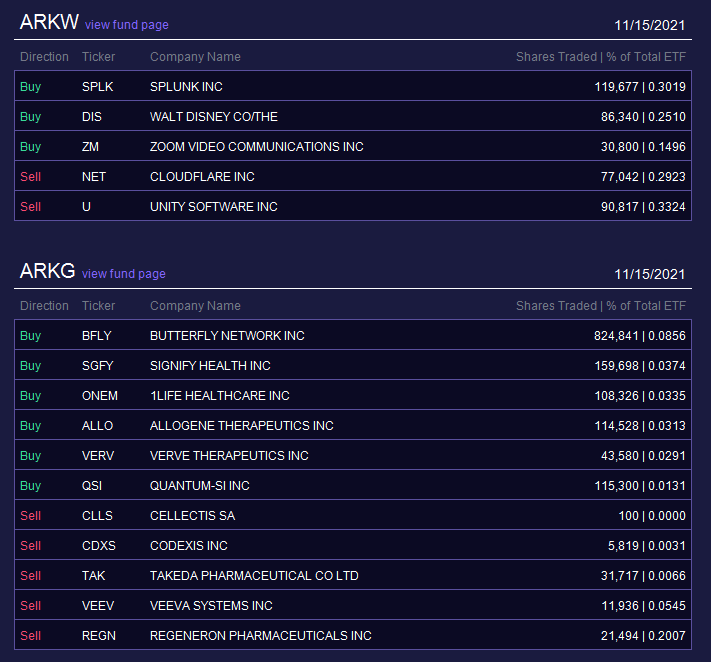Click shares value 11,936 | 0.0545

pos(643,605)
